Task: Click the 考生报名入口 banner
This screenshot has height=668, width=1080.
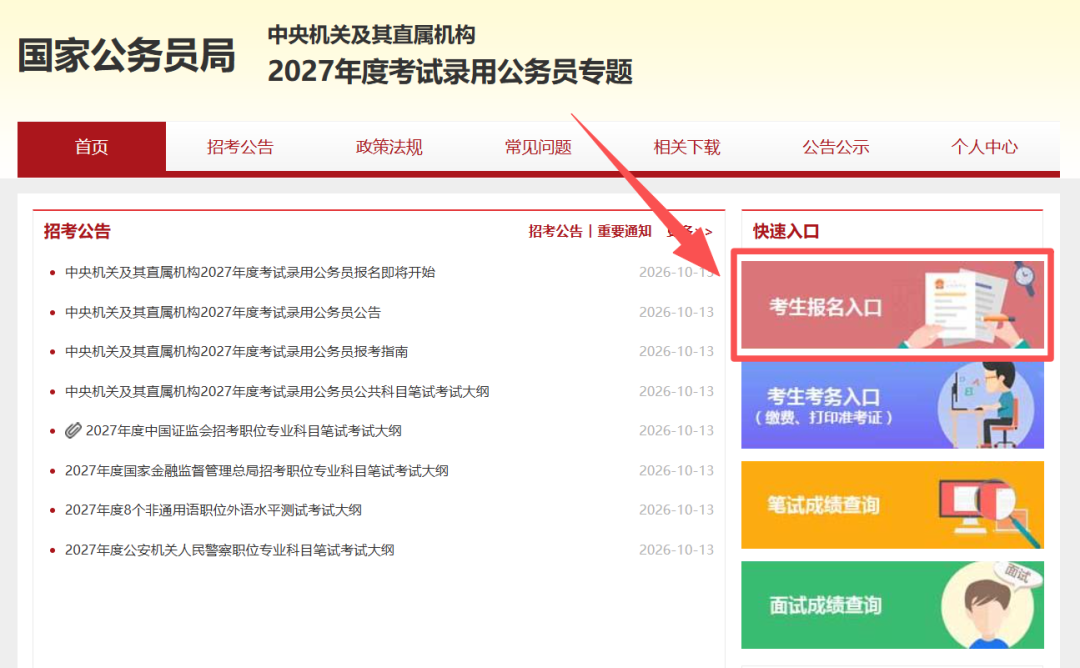Action: (x=893, y=305)
